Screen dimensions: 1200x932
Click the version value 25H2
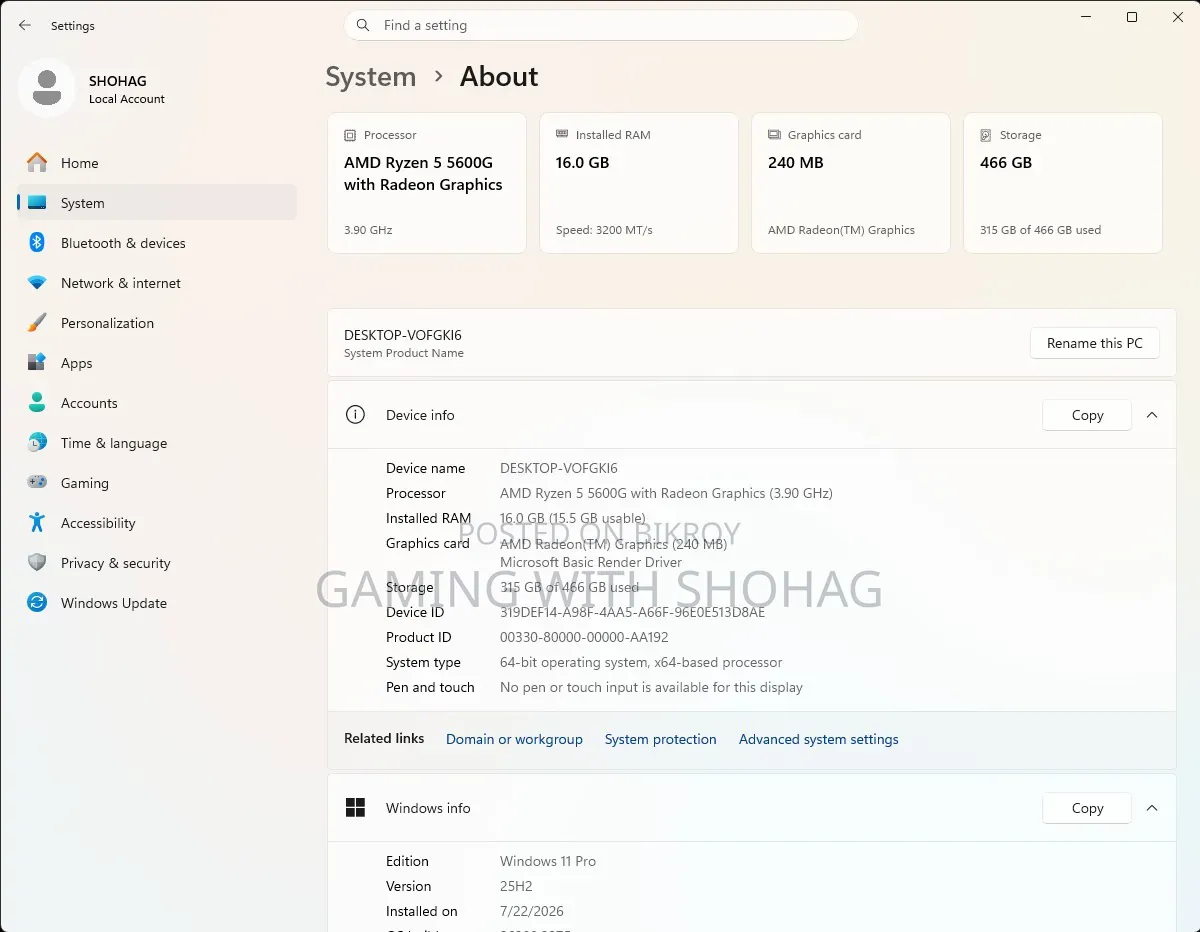coord(516,886)
